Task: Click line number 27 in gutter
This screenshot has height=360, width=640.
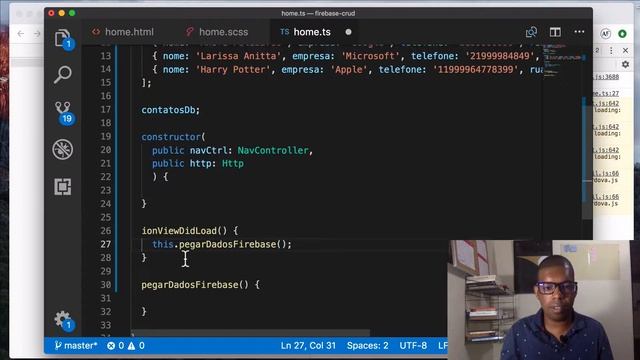Action: coord(106,244)
